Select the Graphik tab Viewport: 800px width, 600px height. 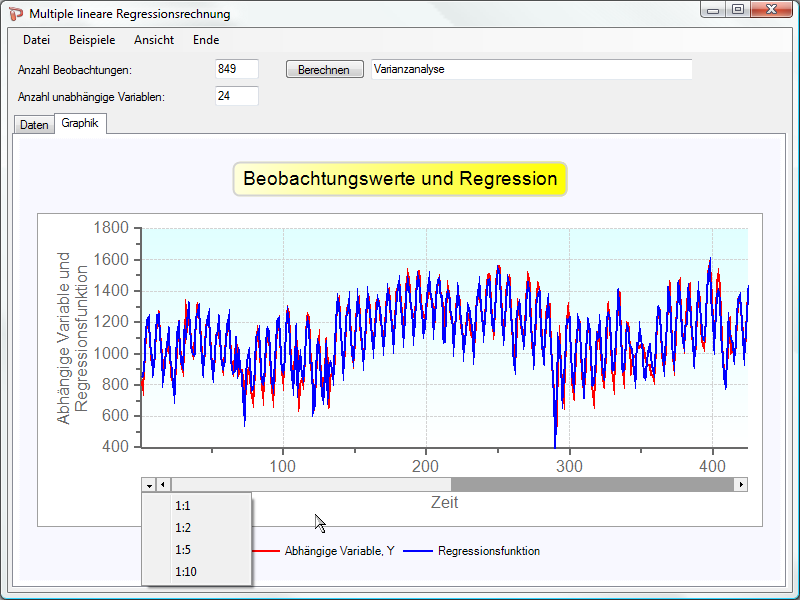[80, 124]
